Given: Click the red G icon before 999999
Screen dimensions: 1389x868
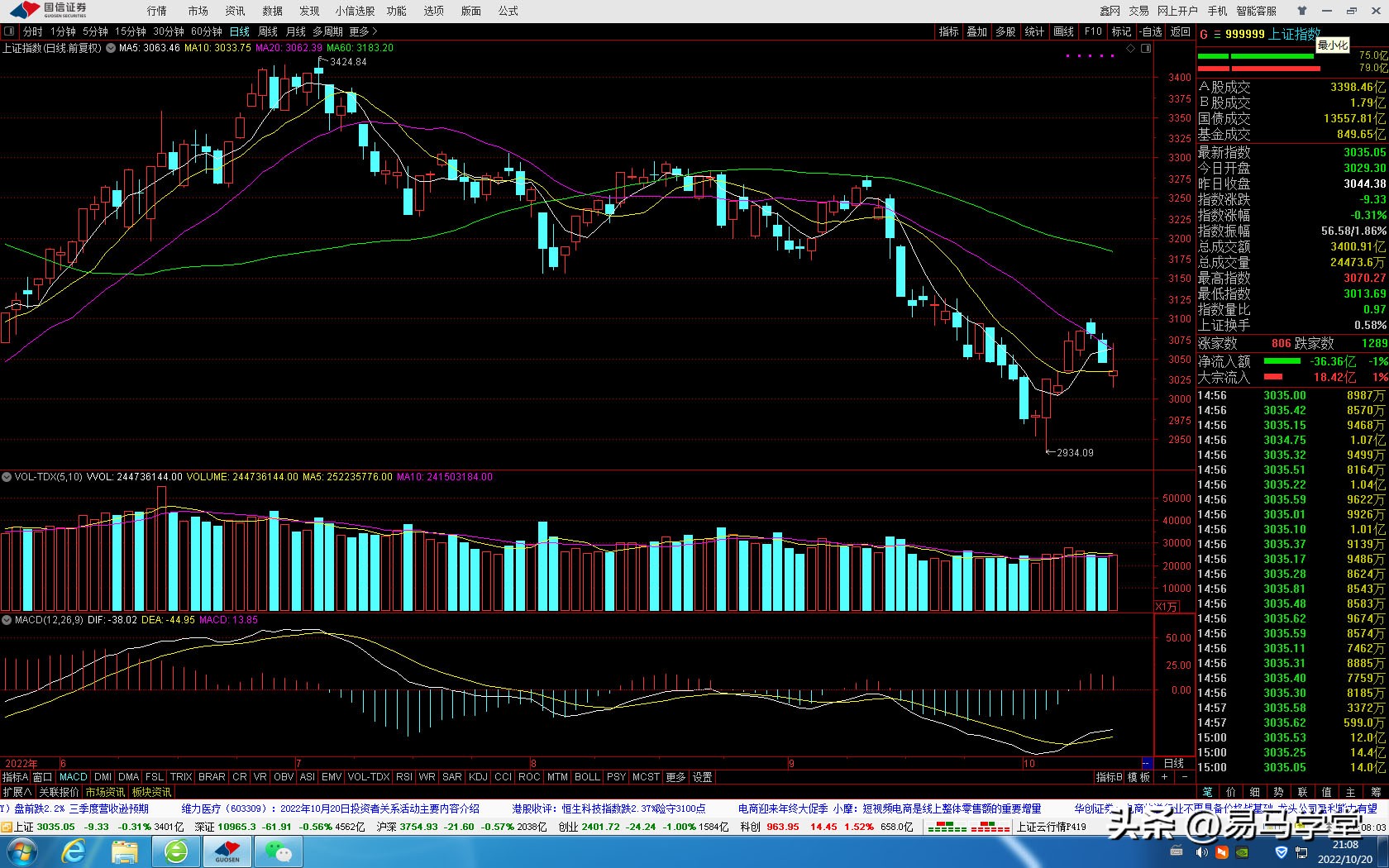Looking at the screenshot, I should click(1204, 34).
